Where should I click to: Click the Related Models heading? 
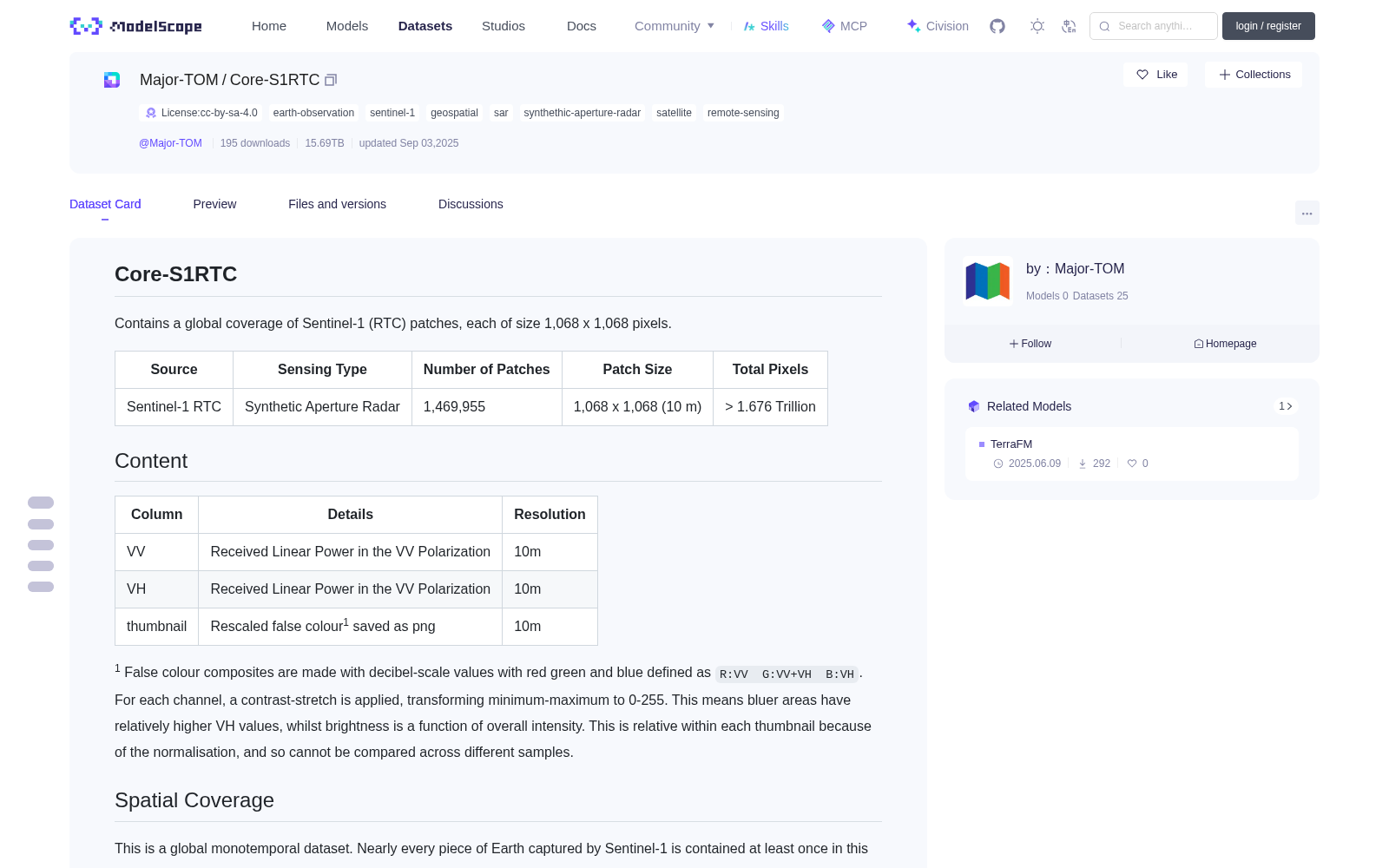coord(1029,406)
